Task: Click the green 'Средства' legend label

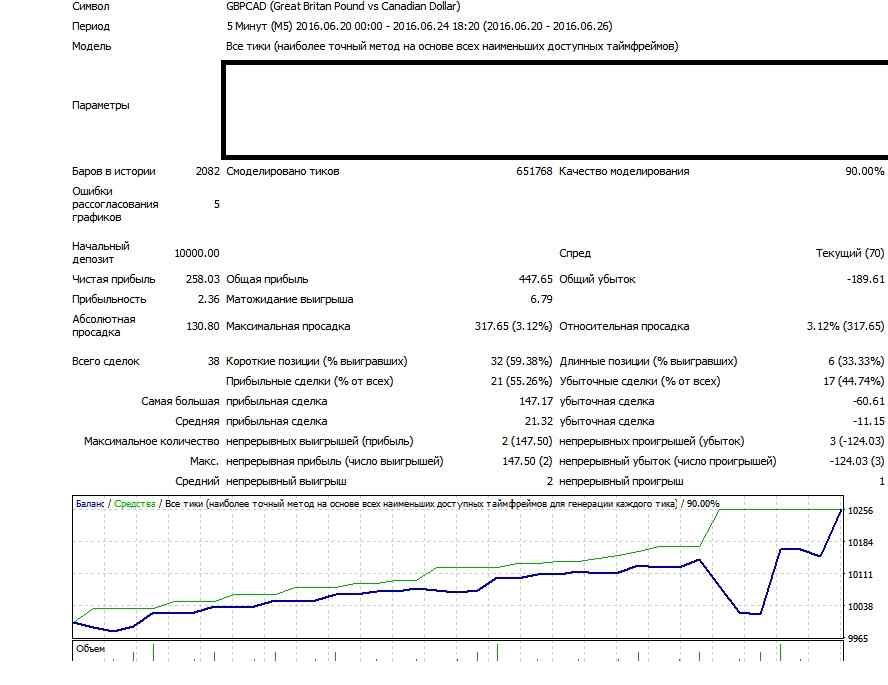Action: (135, 504)
